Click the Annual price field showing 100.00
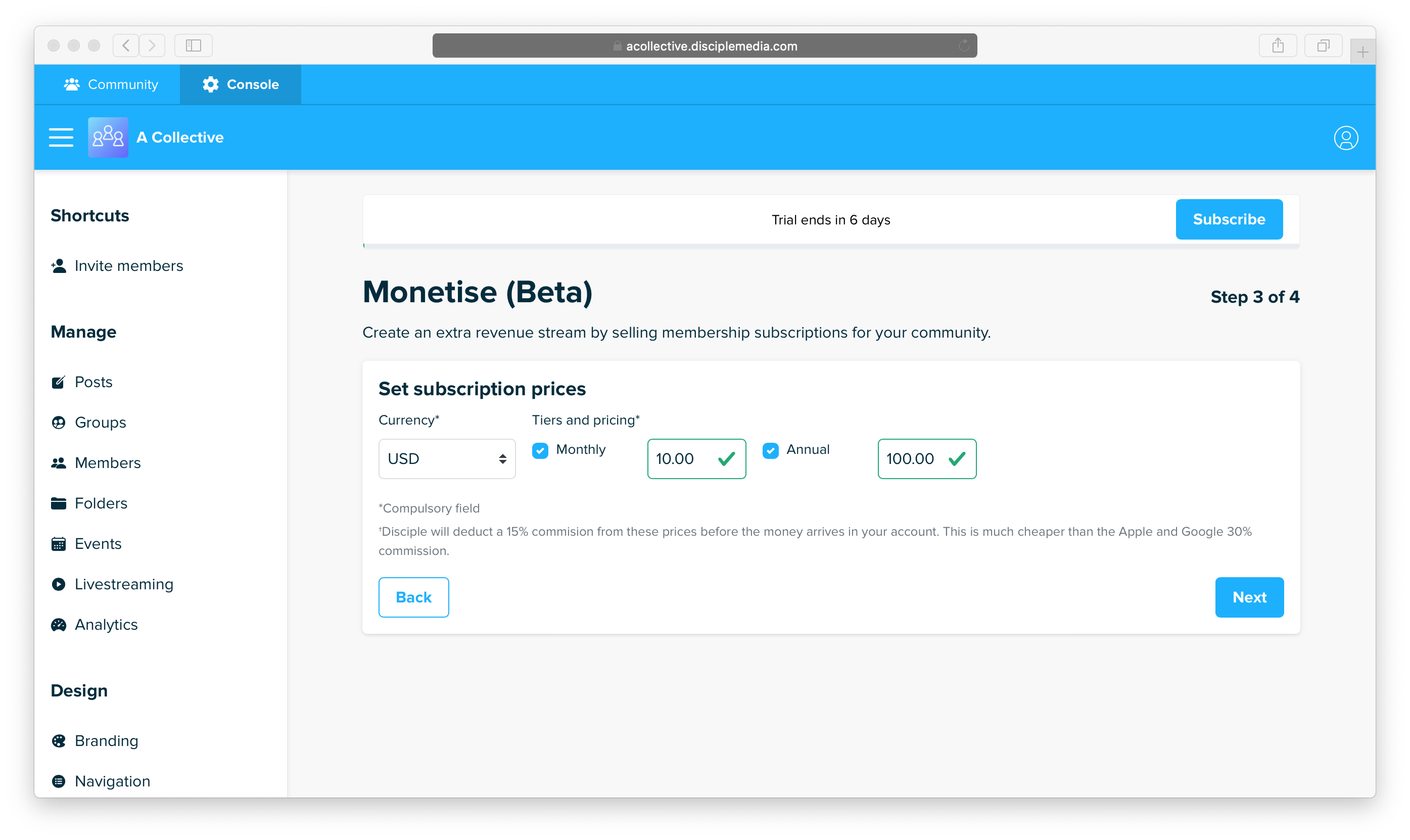1410x840 pixels. (927, 458)
